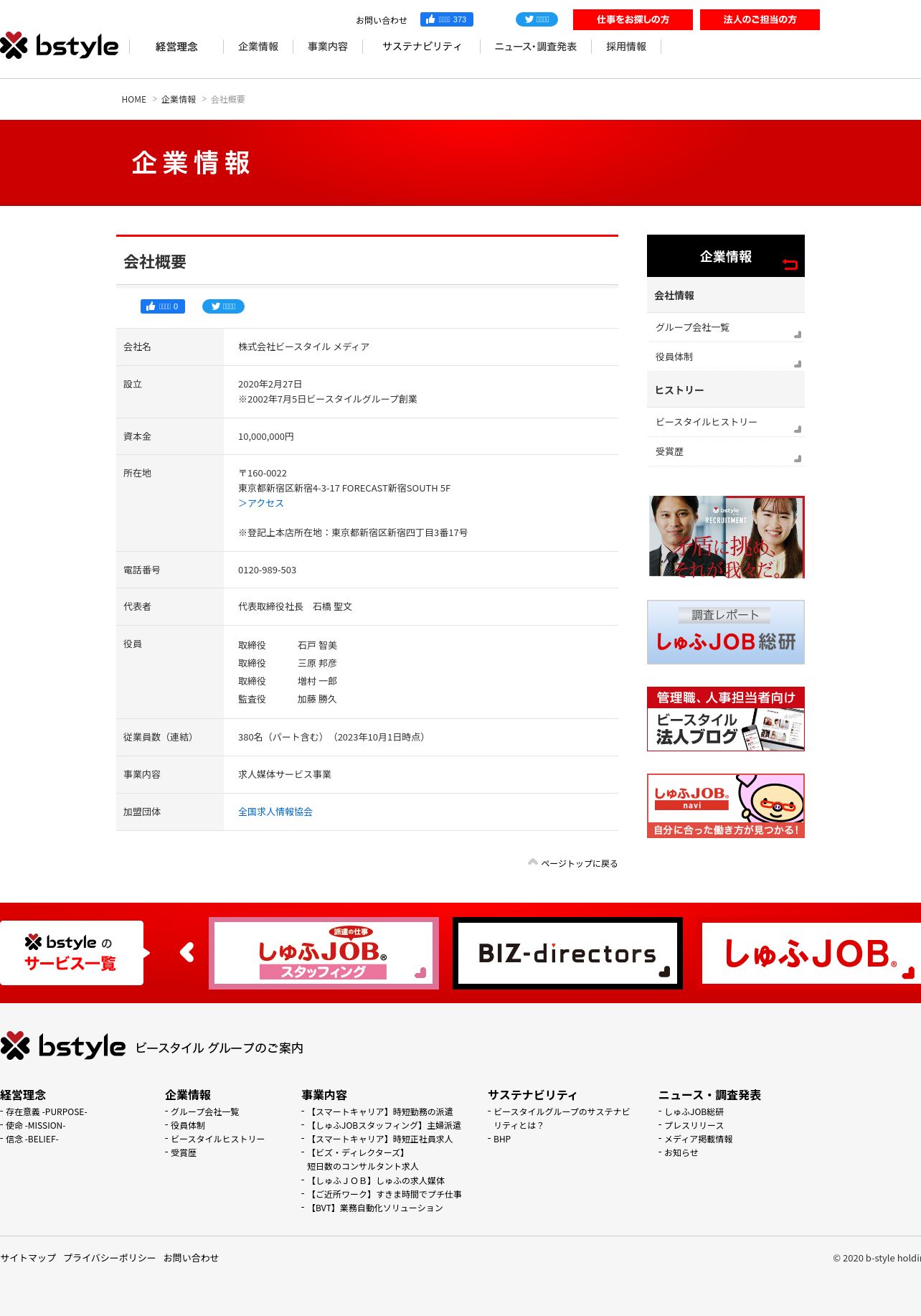Open the 事業内容 navigation item
The width and height of the screenshot is (921, 1316).
[x=328, y=47]
